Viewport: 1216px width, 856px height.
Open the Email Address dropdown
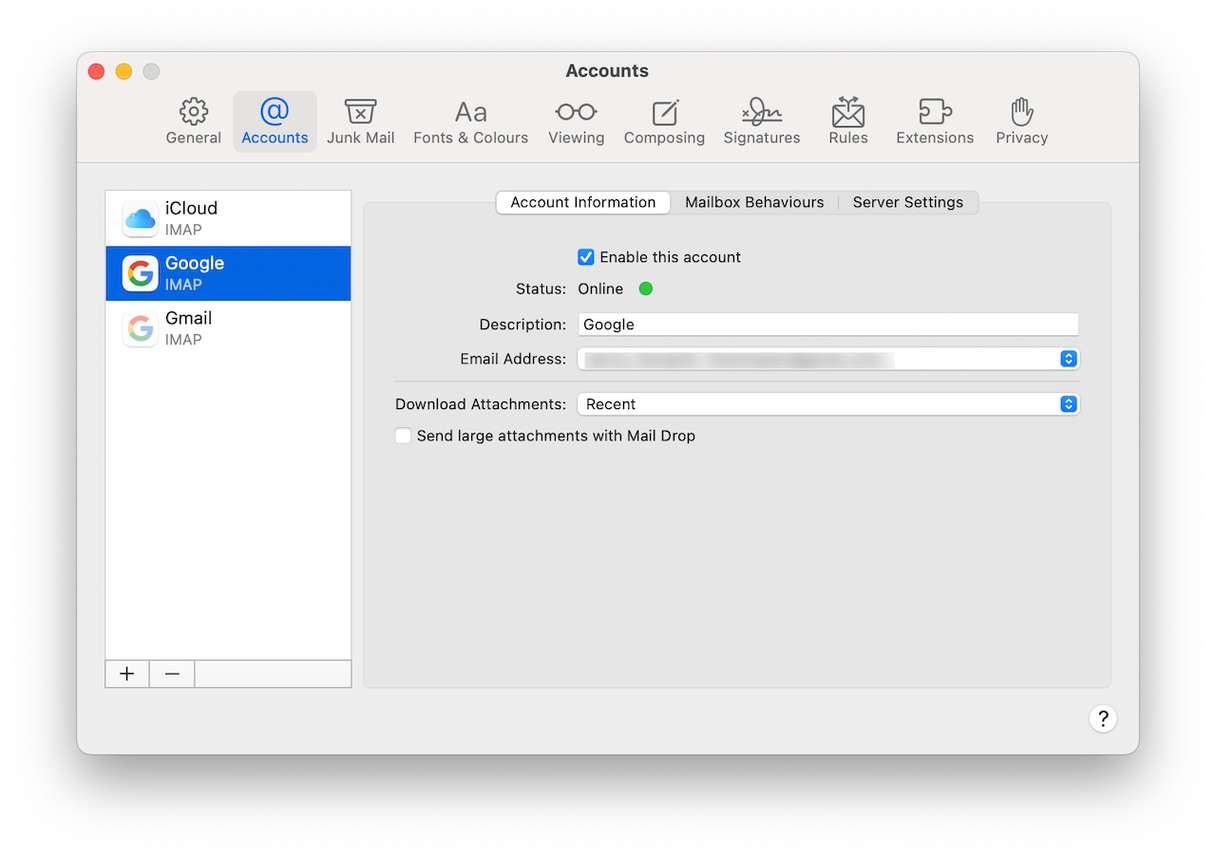point(1068,358)
